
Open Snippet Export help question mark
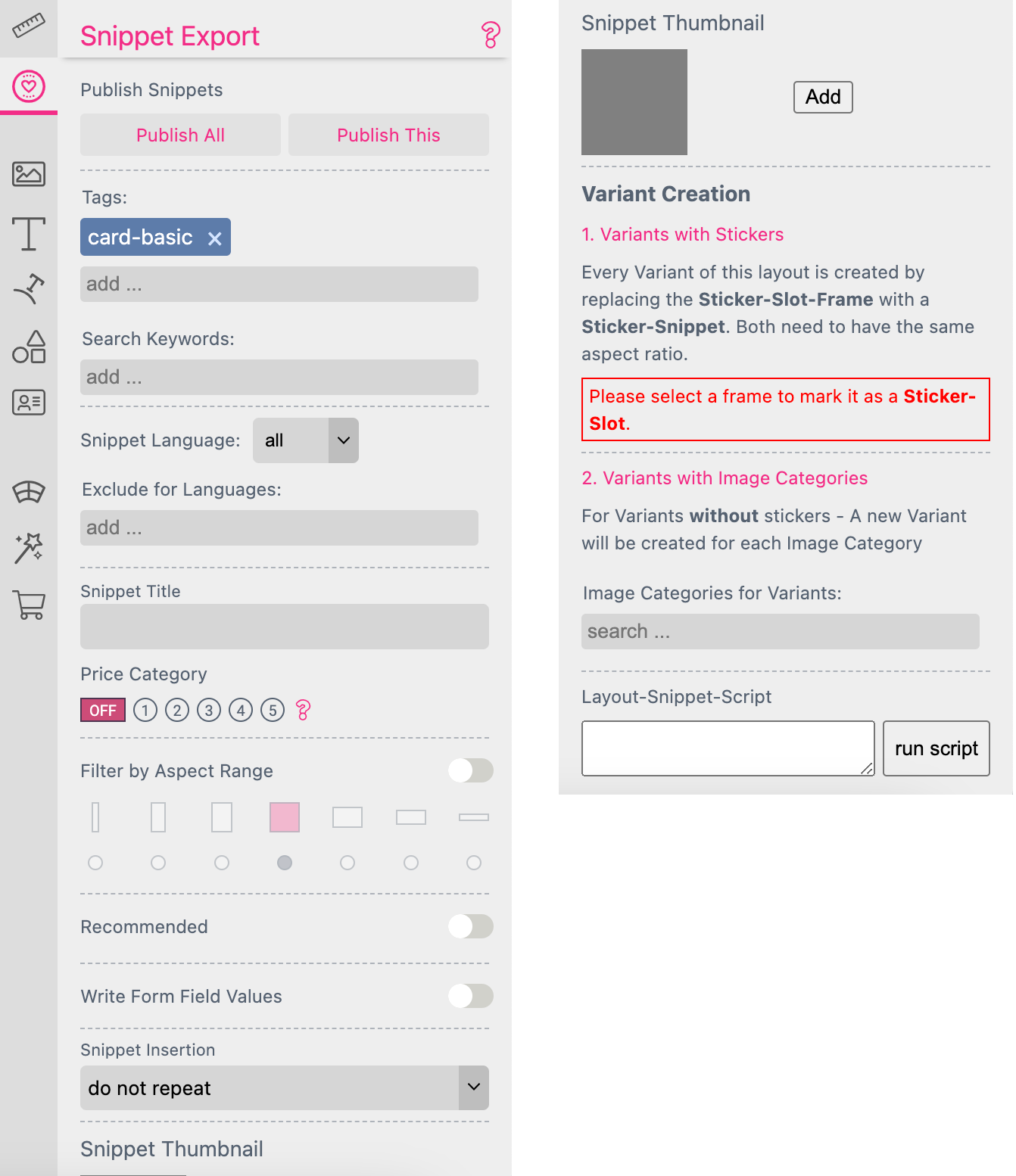[491, 35]
